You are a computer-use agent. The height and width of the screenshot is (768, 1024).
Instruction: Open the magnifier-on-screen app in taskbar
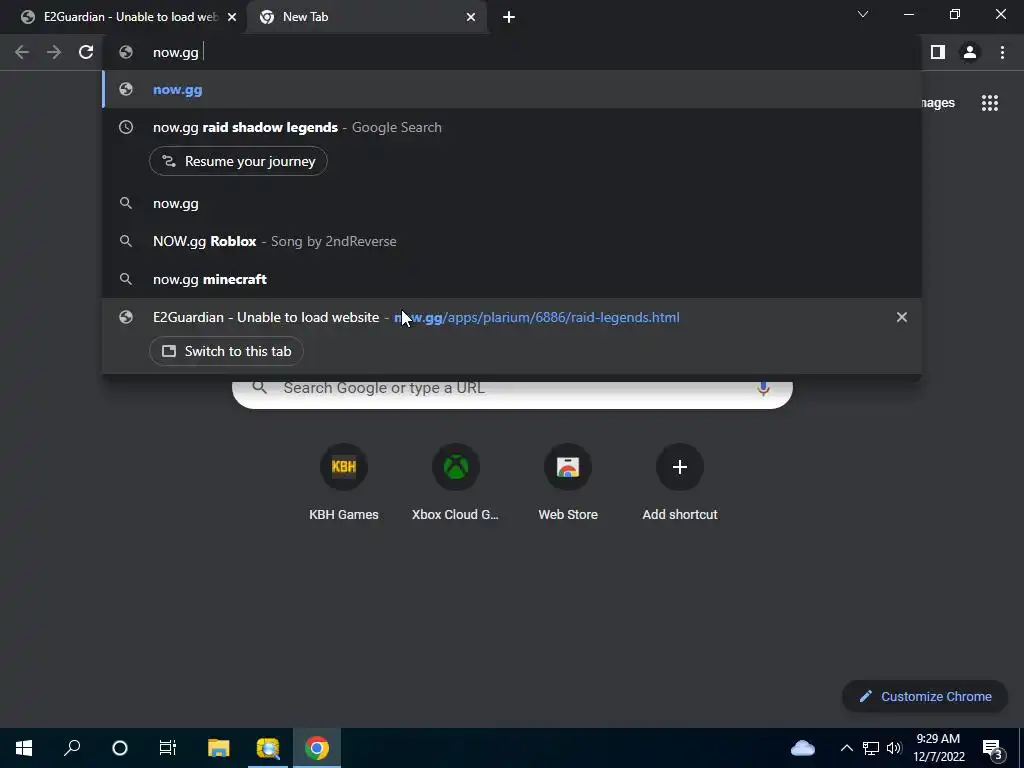tap(268, 748)
